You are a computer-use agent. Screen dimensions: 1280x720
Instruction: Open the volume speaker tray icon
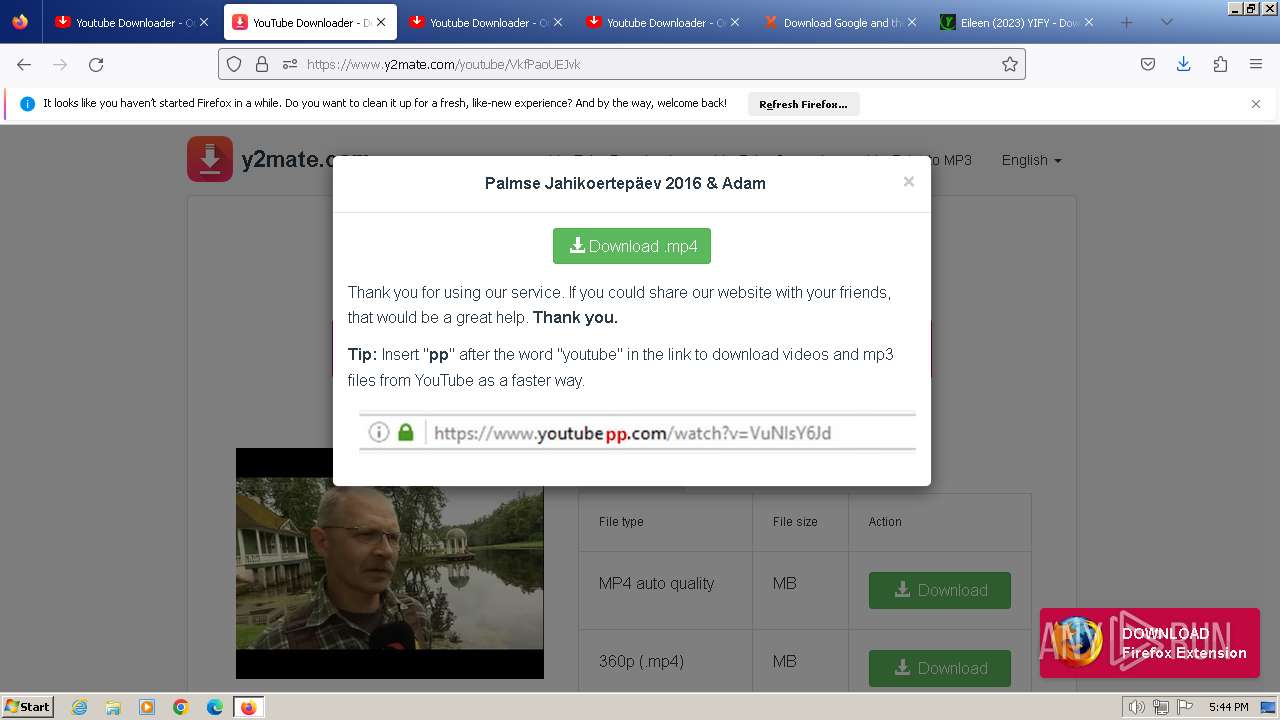[1137, 707]
